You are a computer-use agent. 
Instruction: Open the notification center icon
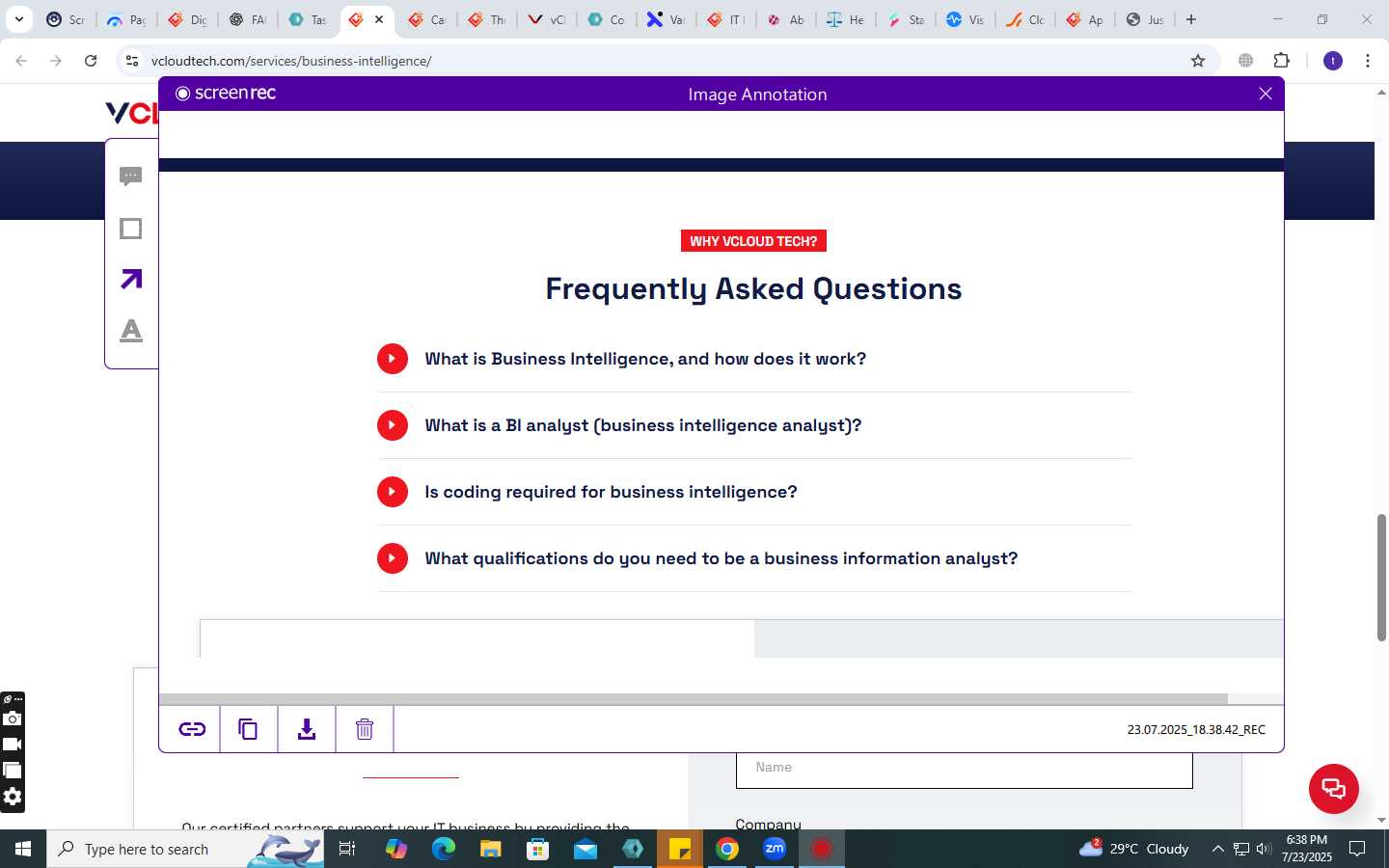[1357, 849]
